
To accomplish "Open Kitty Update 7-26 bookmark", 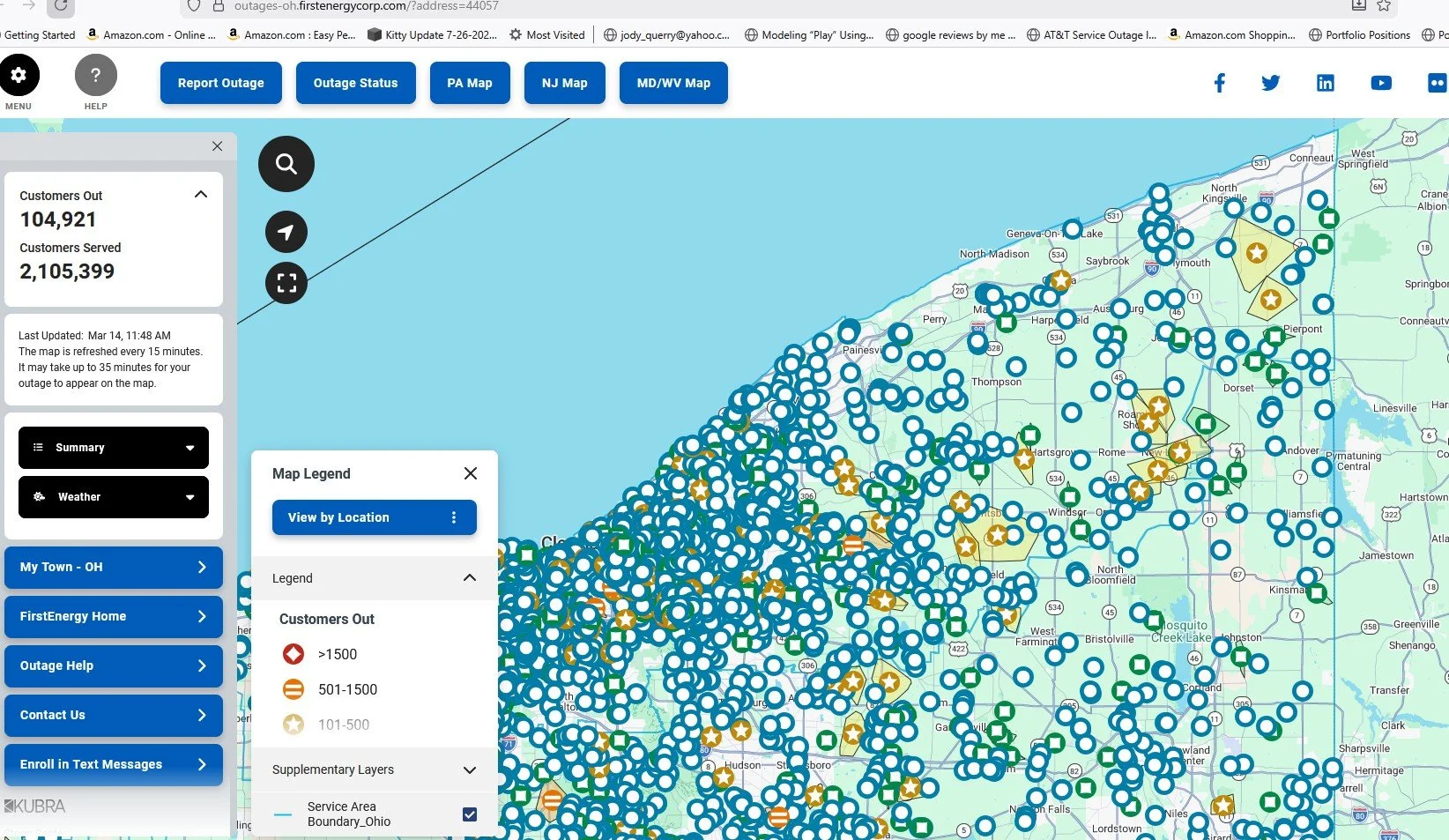I will click(432, 35).
